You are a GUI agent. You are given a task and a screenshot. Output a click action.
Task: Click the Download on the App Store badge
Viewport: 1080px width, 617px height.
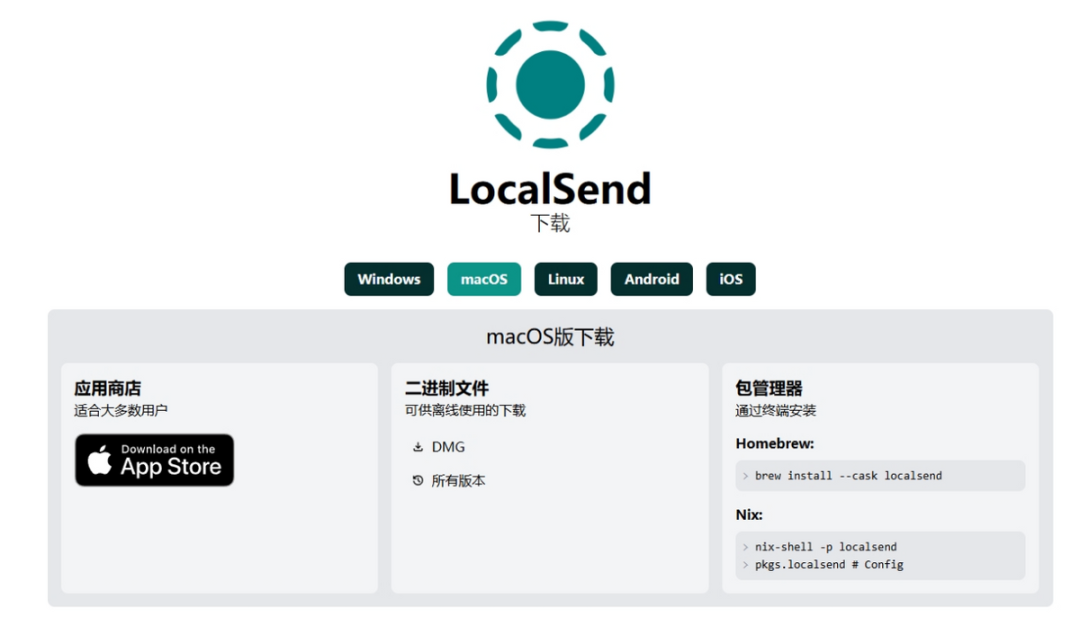[154, 460]
